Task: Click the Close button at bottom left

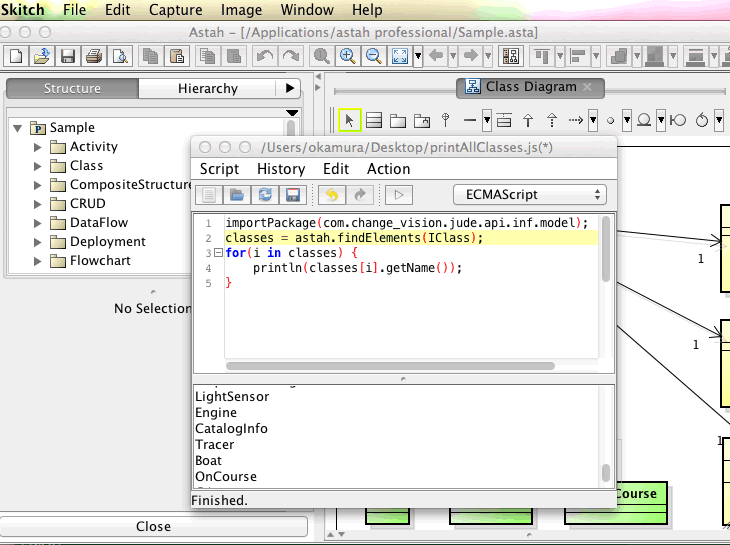Action: point(153,526)
